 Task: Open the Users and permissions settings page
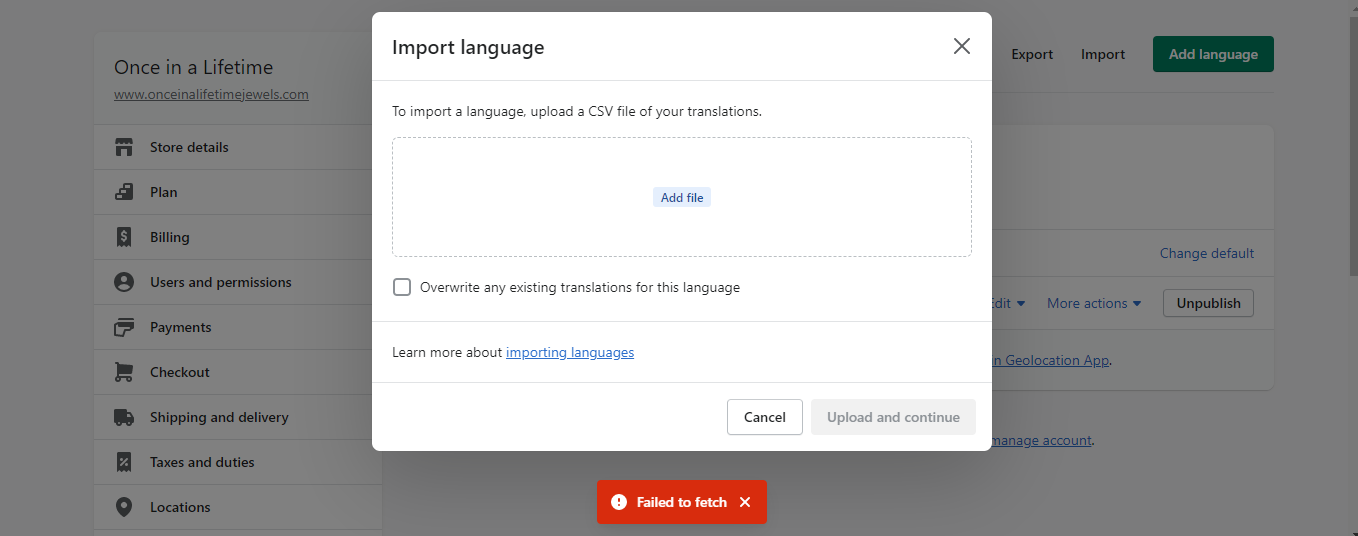point(220,282)
